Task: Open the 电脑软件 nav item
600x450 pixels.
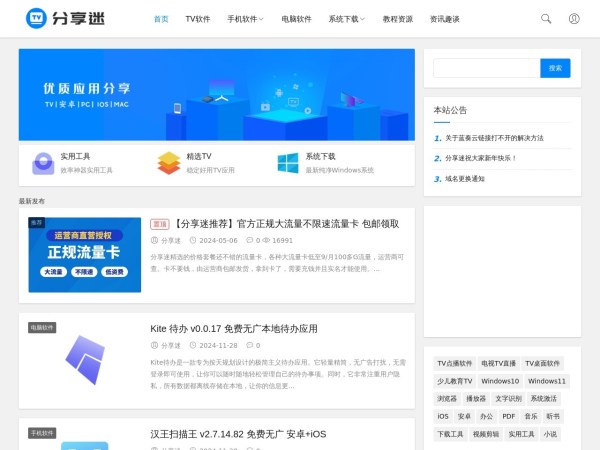Action: click(296, 19)
